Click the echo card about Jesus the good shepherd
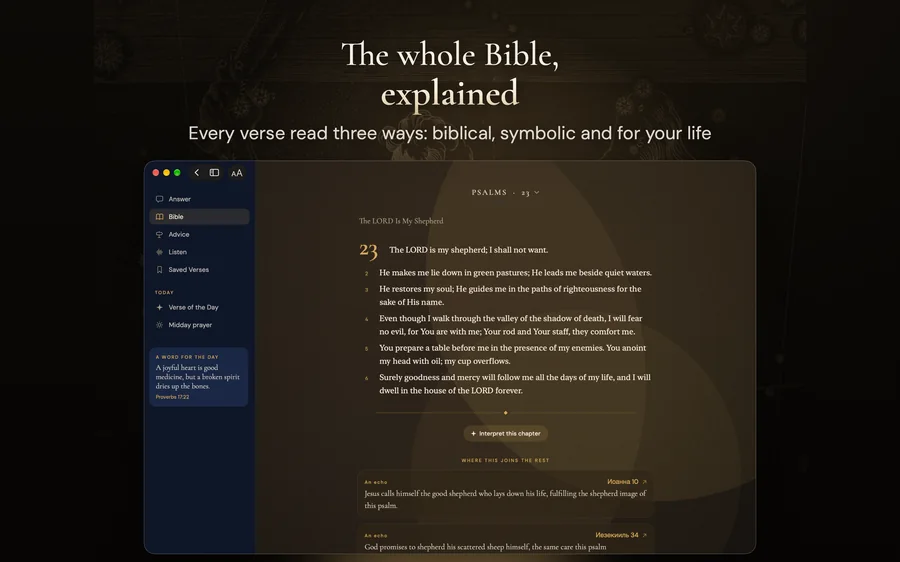Screen dimensions: 900x562 point(505,495)
